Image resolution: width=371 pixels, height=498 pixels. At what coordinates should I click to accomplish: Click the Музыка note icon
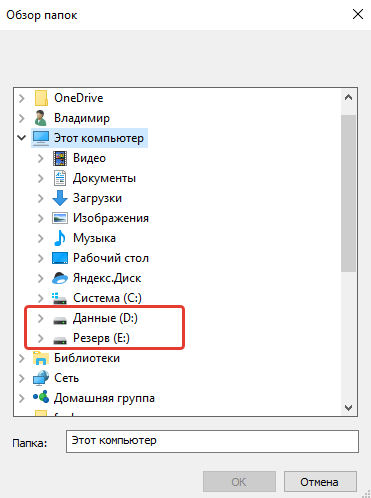[x=60, y=238]
